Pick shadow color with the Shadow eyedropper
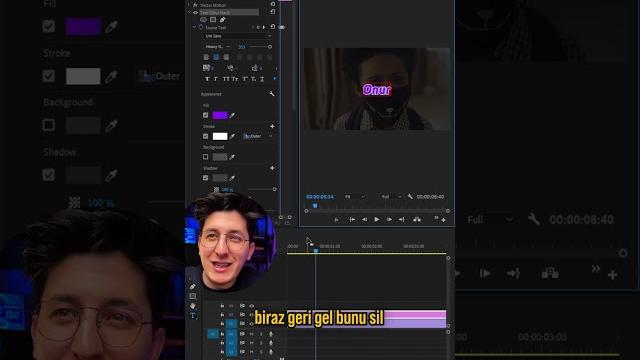 (x=232, y=178)
